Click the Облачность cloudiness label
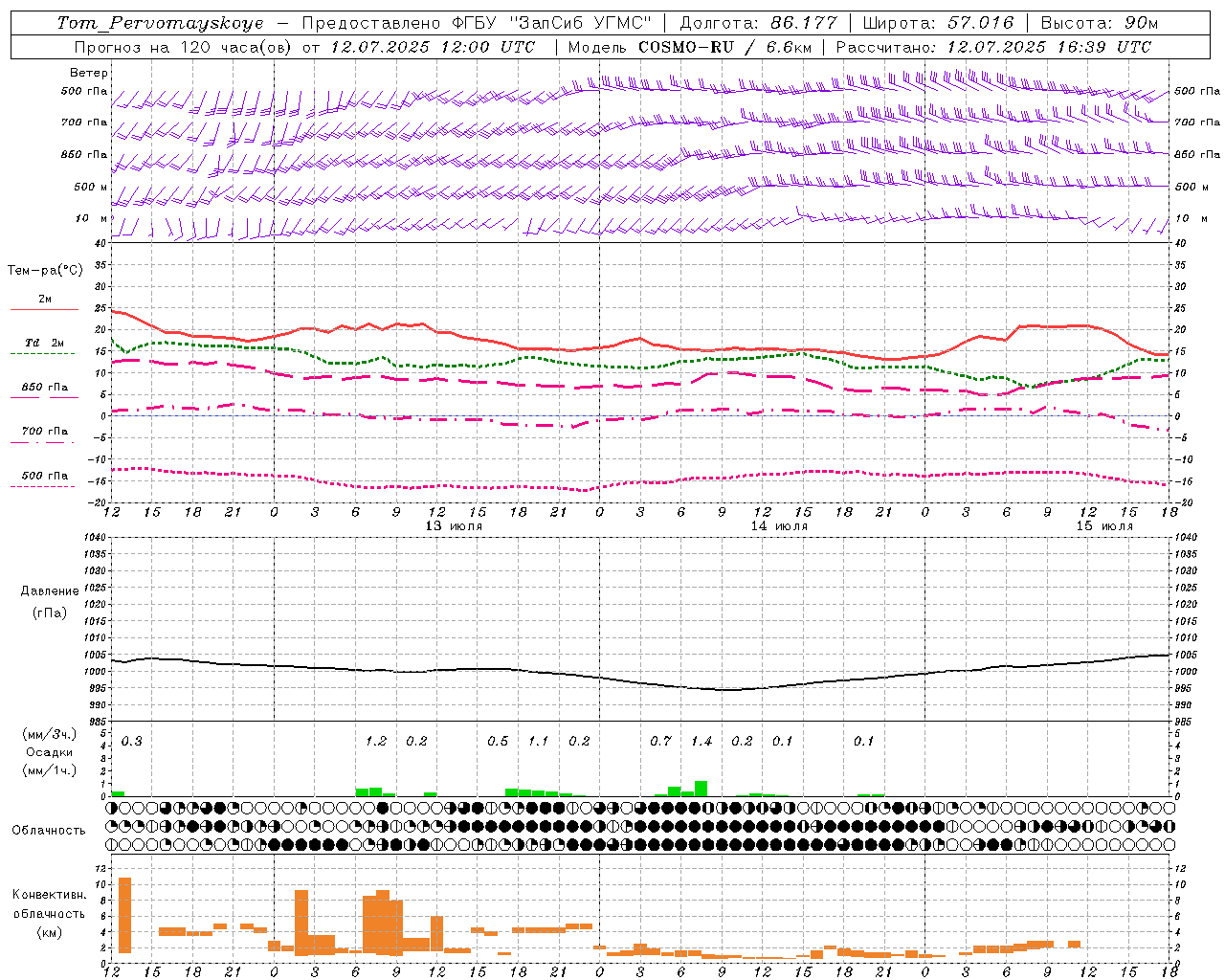The image size is (1225, 980). pos(49,831)
